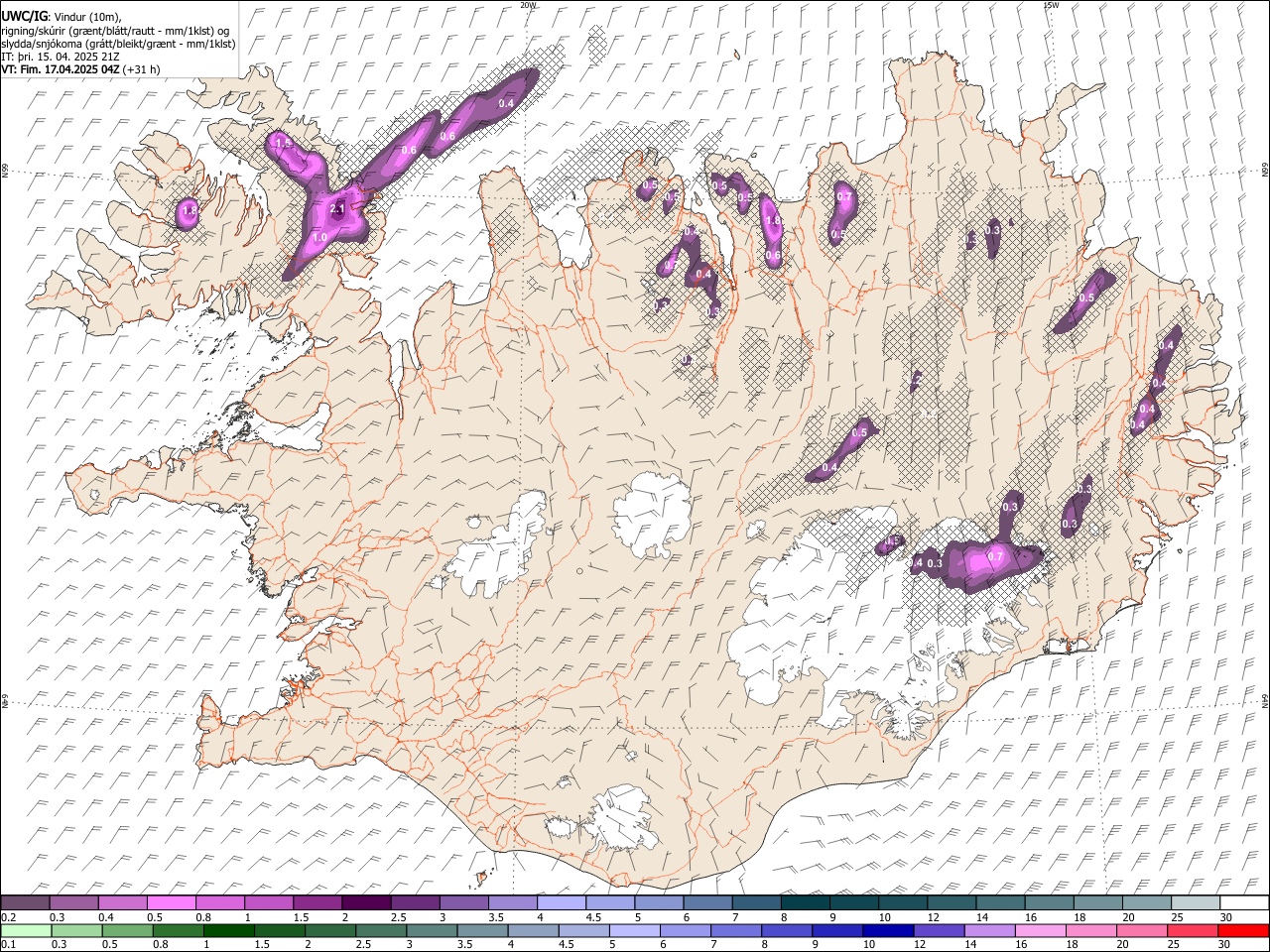Select the violet swatch between 12 and 14 in rain row

point(939,931)
